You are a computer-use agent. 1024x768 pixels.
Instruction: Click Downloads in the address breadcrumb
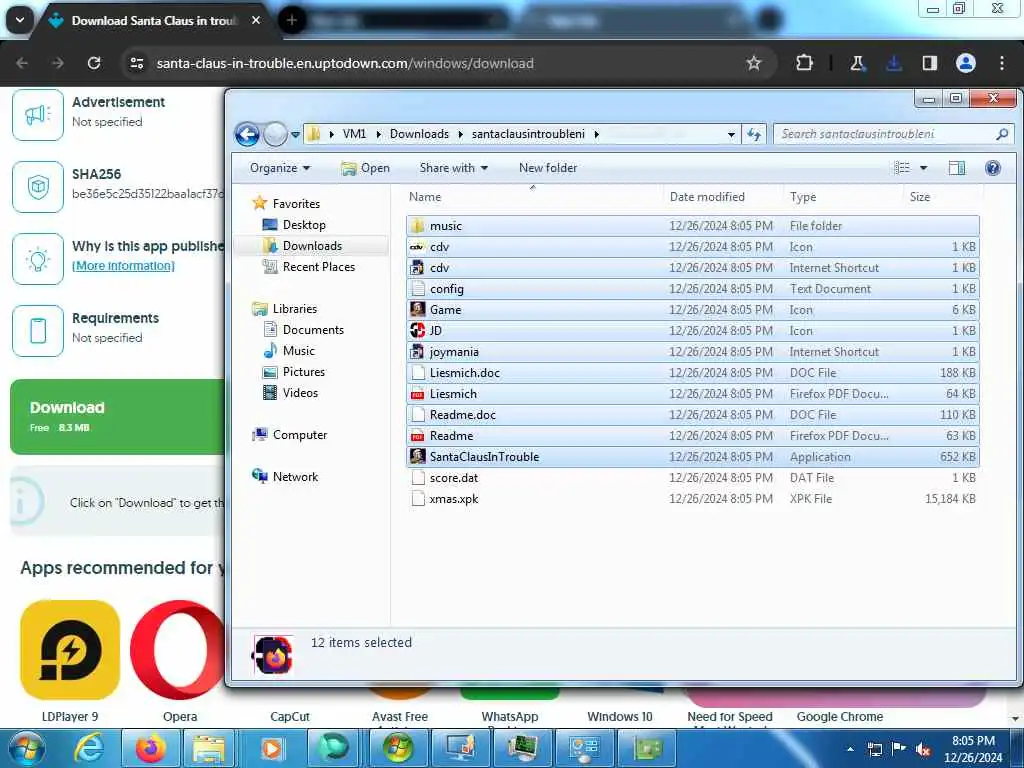[x=419, y=134]
